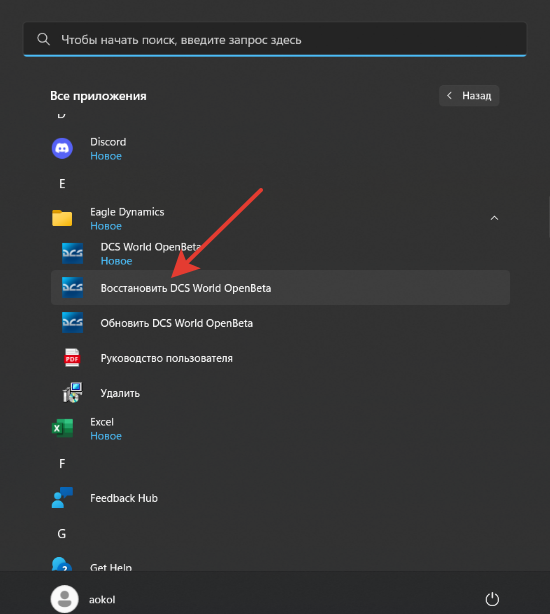Open Руководство пользователя entry label
The image size is (550, 614).
(167, 358)
